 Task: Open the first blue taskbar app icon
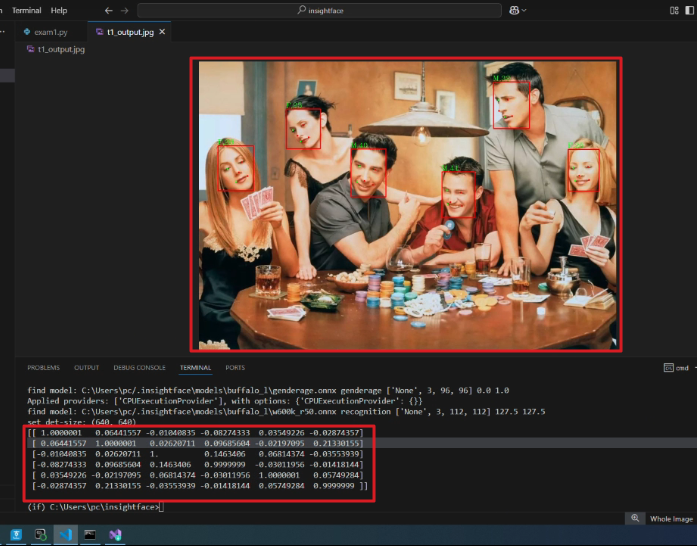click(16, 534)
